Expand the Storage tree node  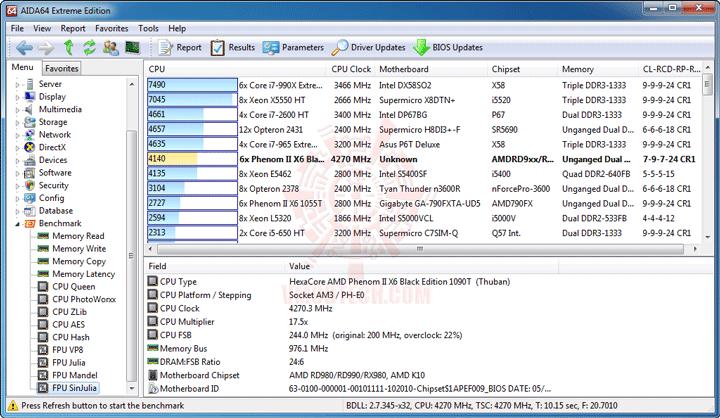point(17,123)
